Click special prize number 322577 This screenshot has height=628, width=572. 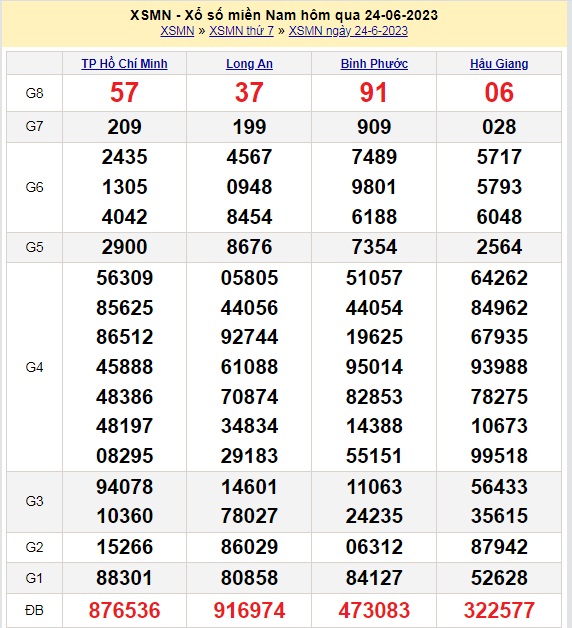click(x=499, y=610)
